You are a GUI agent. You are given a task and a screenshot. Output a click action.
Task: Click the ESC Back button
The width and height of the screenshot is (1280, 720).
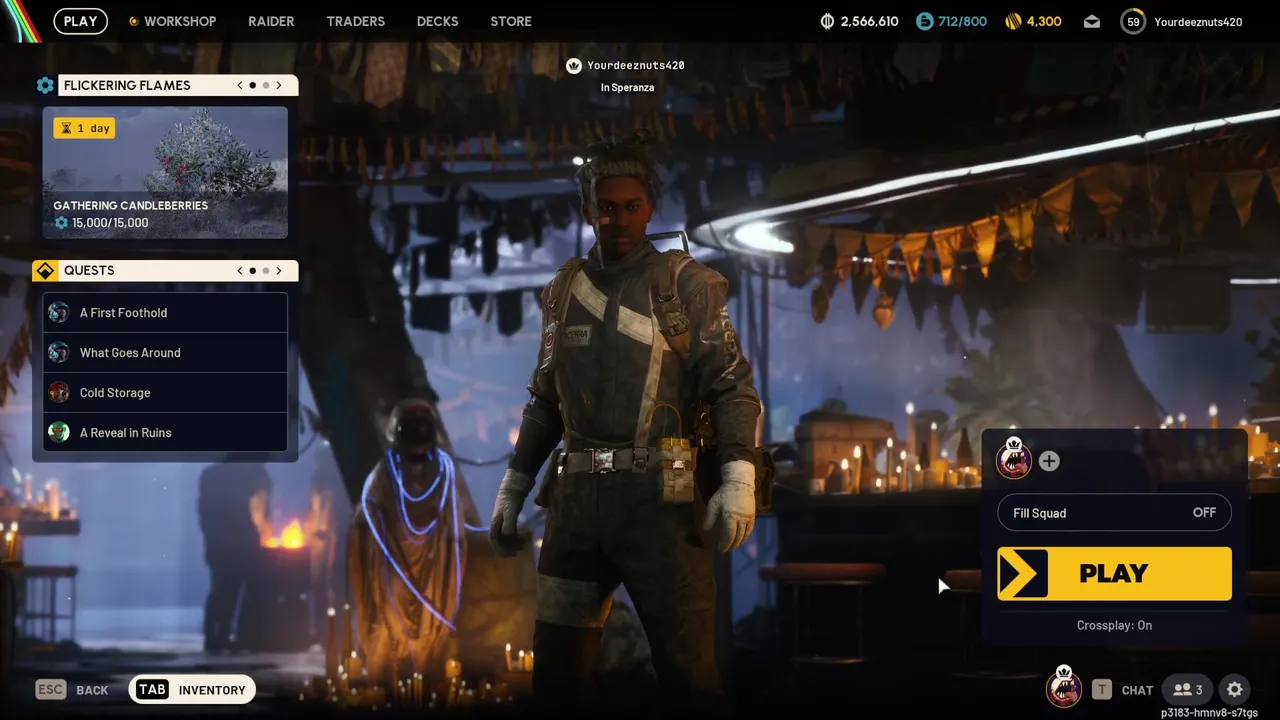pyautogui.click(x=72, y=690)
